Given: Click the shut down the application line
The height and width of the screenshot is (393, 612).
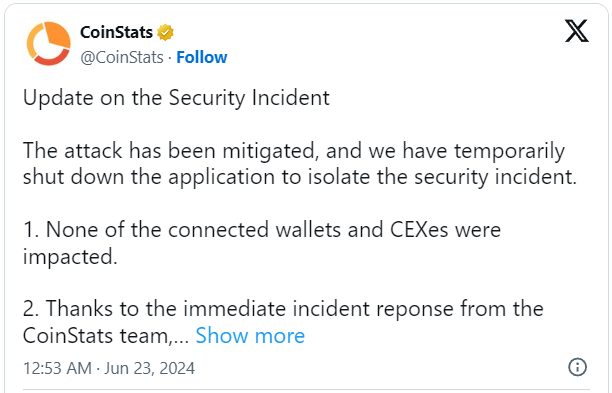Looking at the screenshot, I should 300,177.
